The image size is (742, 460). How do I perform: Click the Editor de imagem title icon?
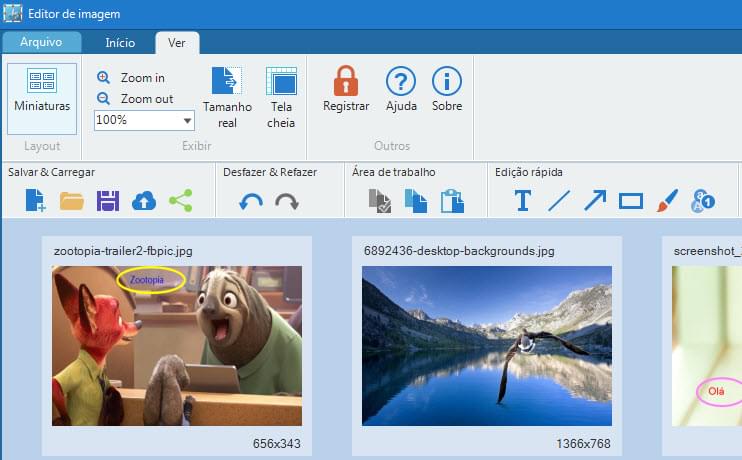[x=12, y=13]
